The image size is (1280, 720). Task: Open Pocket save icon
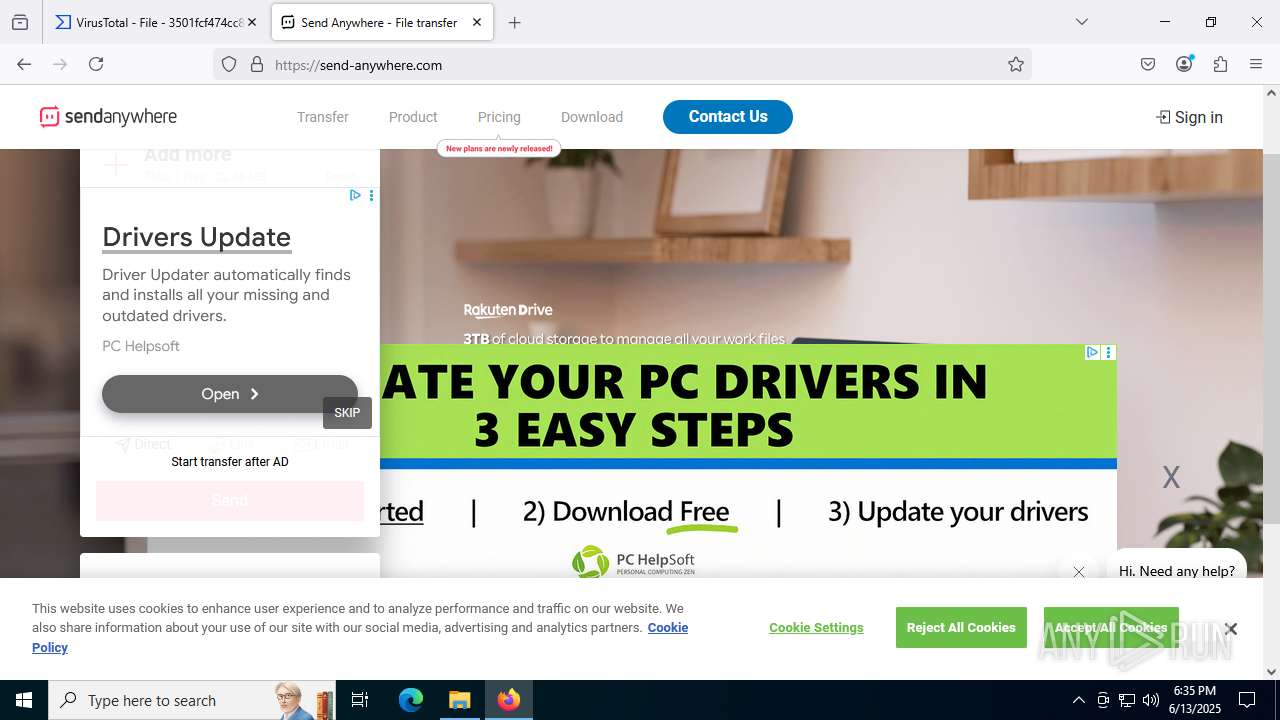point(1148,64)
